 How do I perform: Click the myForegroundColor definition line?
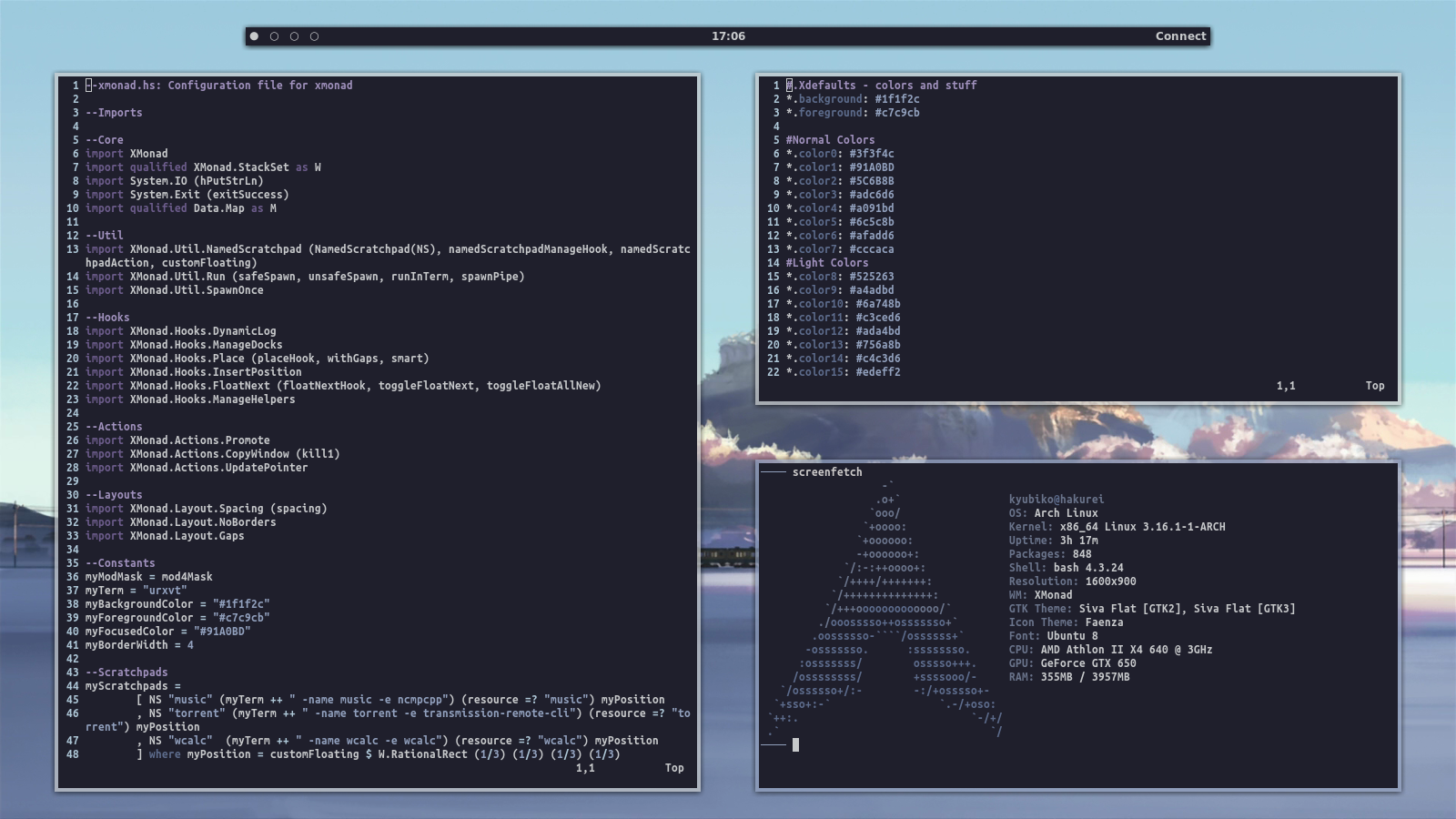(x=177, y=618)
